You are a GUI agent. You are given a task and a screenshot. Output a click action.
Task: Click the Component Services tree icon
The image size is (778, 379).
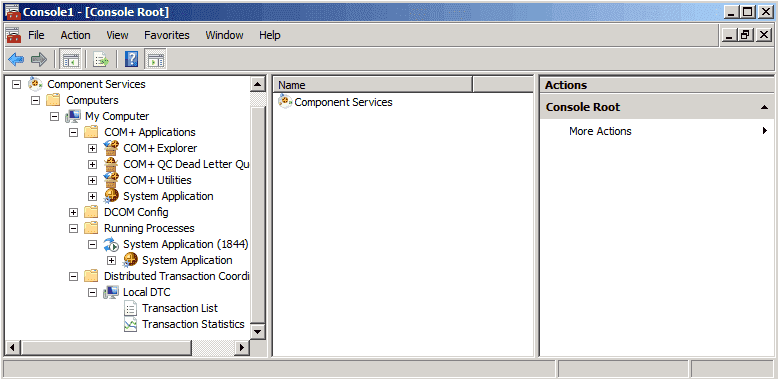[x=35, y=84]
